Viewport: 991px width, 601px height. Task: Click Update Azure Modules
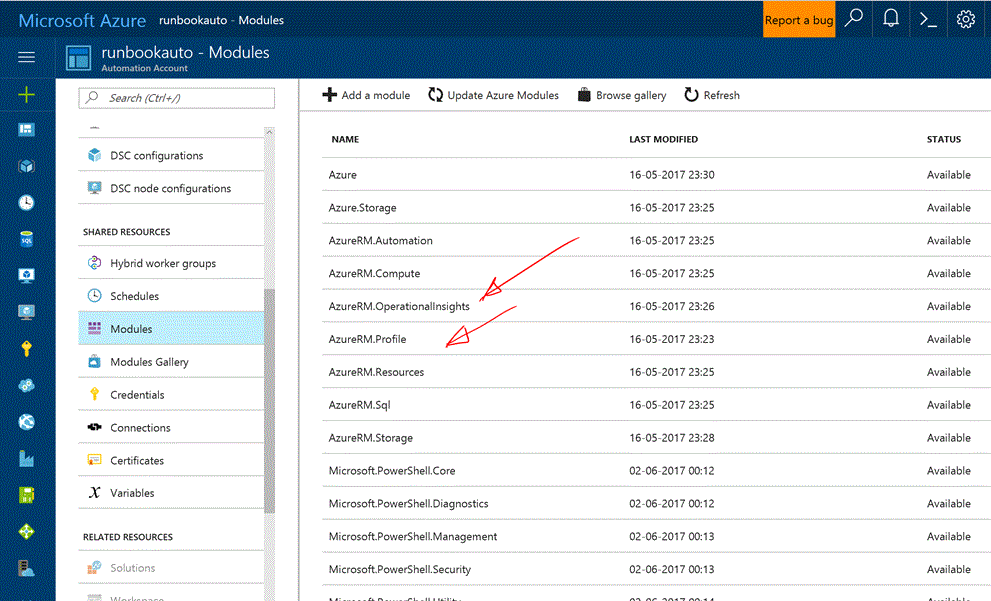click(494, 95)
